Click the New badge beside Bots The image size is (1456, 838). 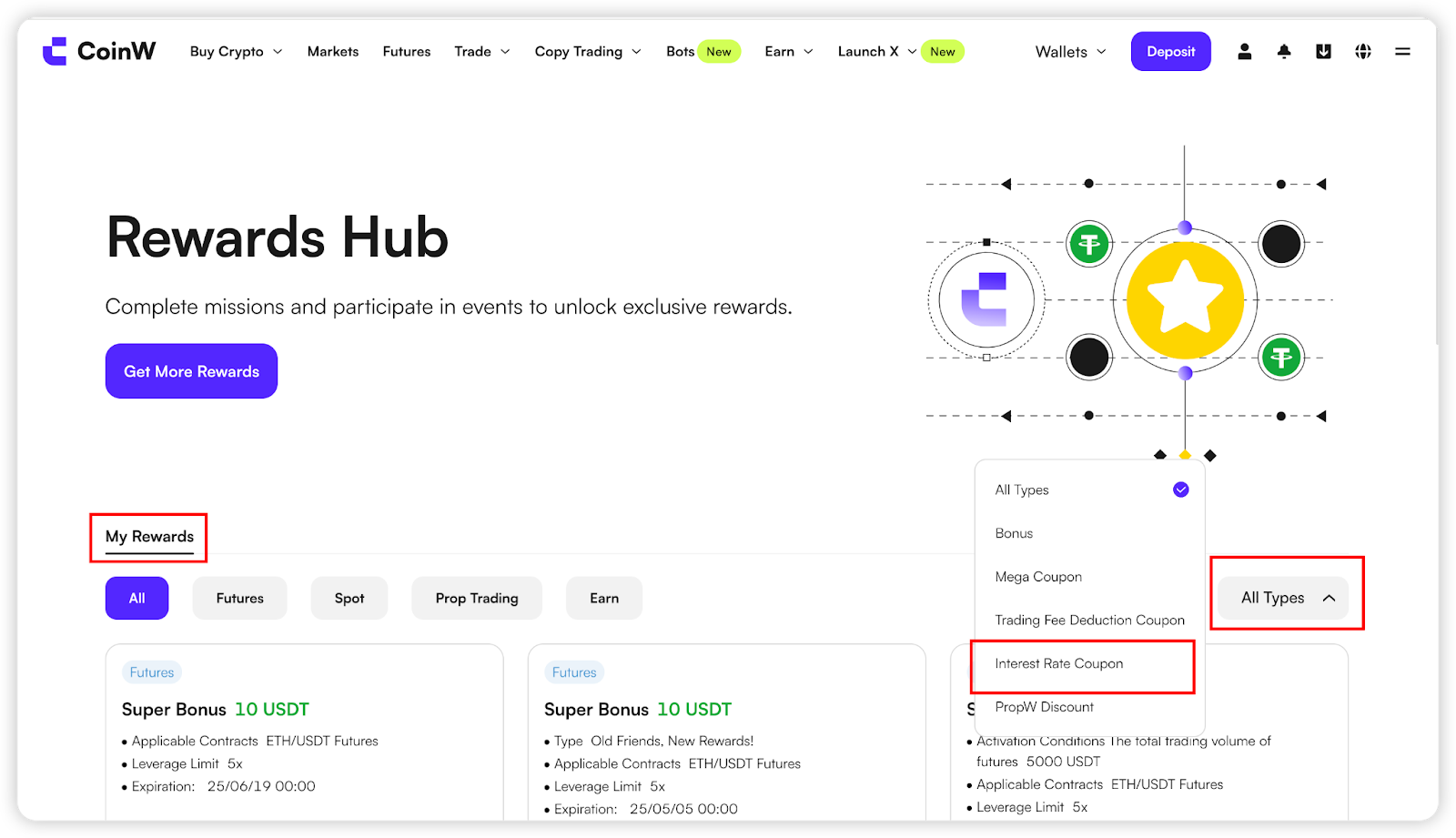click(x=719, y=52)
